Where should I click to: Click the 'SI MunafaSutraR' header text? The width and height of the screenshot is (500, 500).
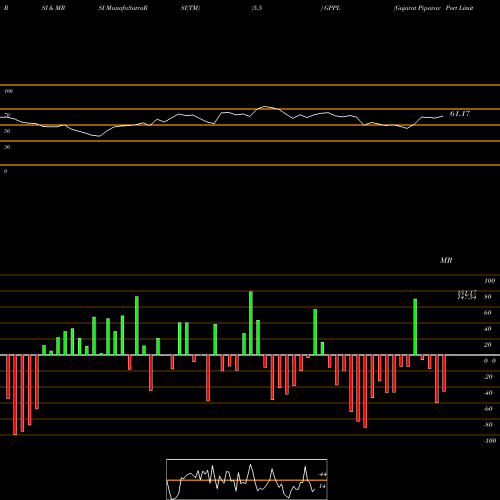coord(123,8)
